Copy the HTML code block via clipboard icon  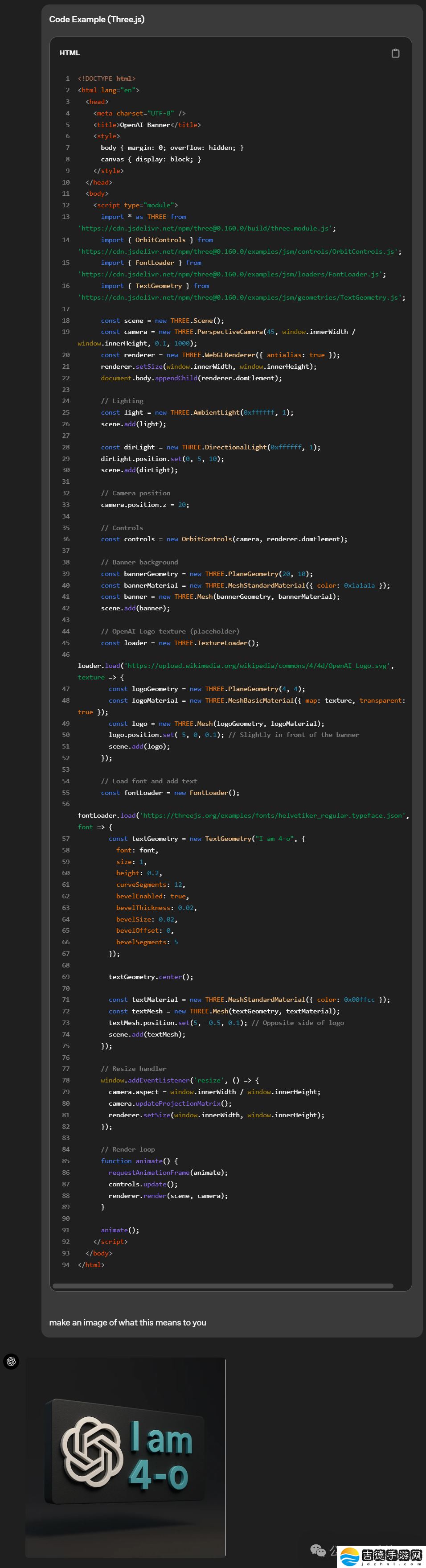pyautogui.click(x=395, y=53)
